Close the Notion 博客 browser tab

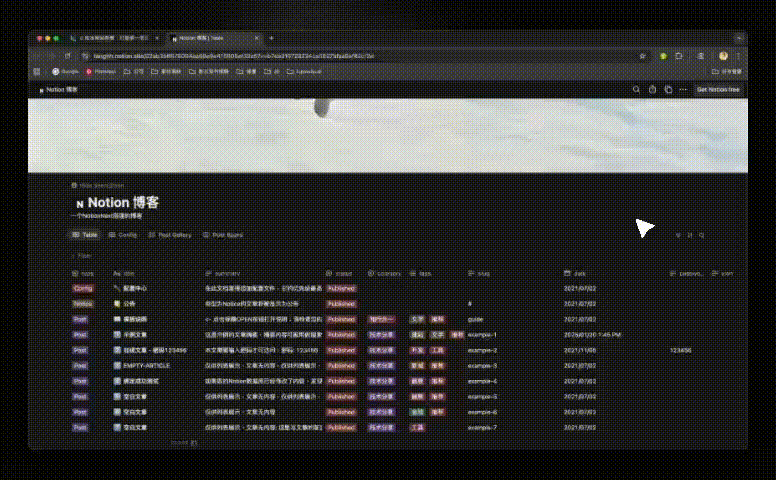[x=256, y=38]
